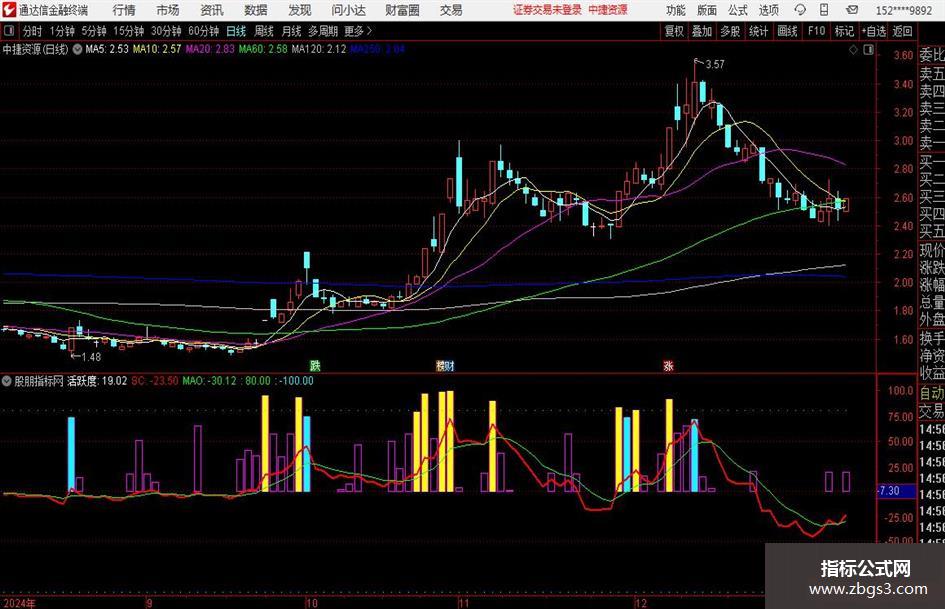Click the 多股 button
The width and height of the screenshot is (945, 609).
[730, 31]
